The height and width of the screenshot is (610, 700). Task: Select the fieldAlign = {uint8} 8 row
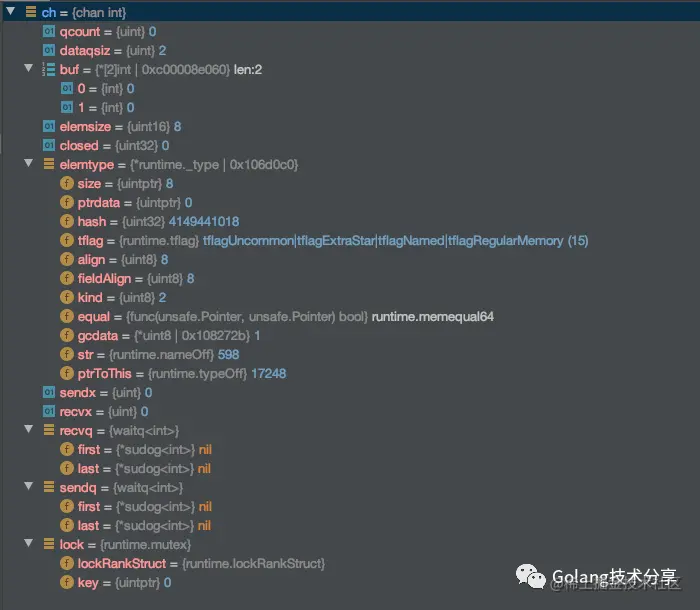[350, 279]
